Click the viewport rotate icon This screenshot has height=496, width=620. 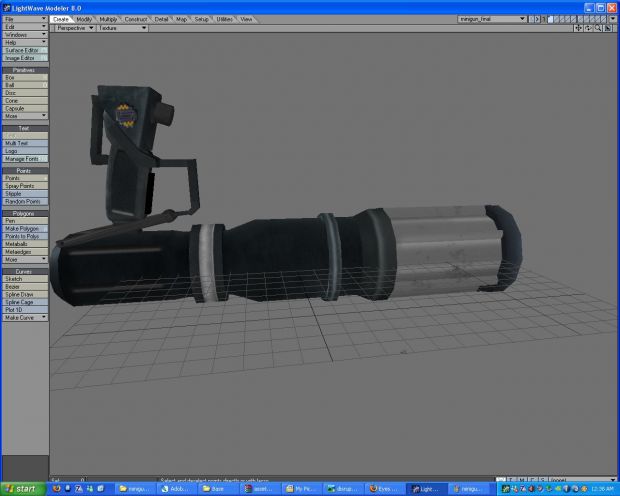(588, 28)
